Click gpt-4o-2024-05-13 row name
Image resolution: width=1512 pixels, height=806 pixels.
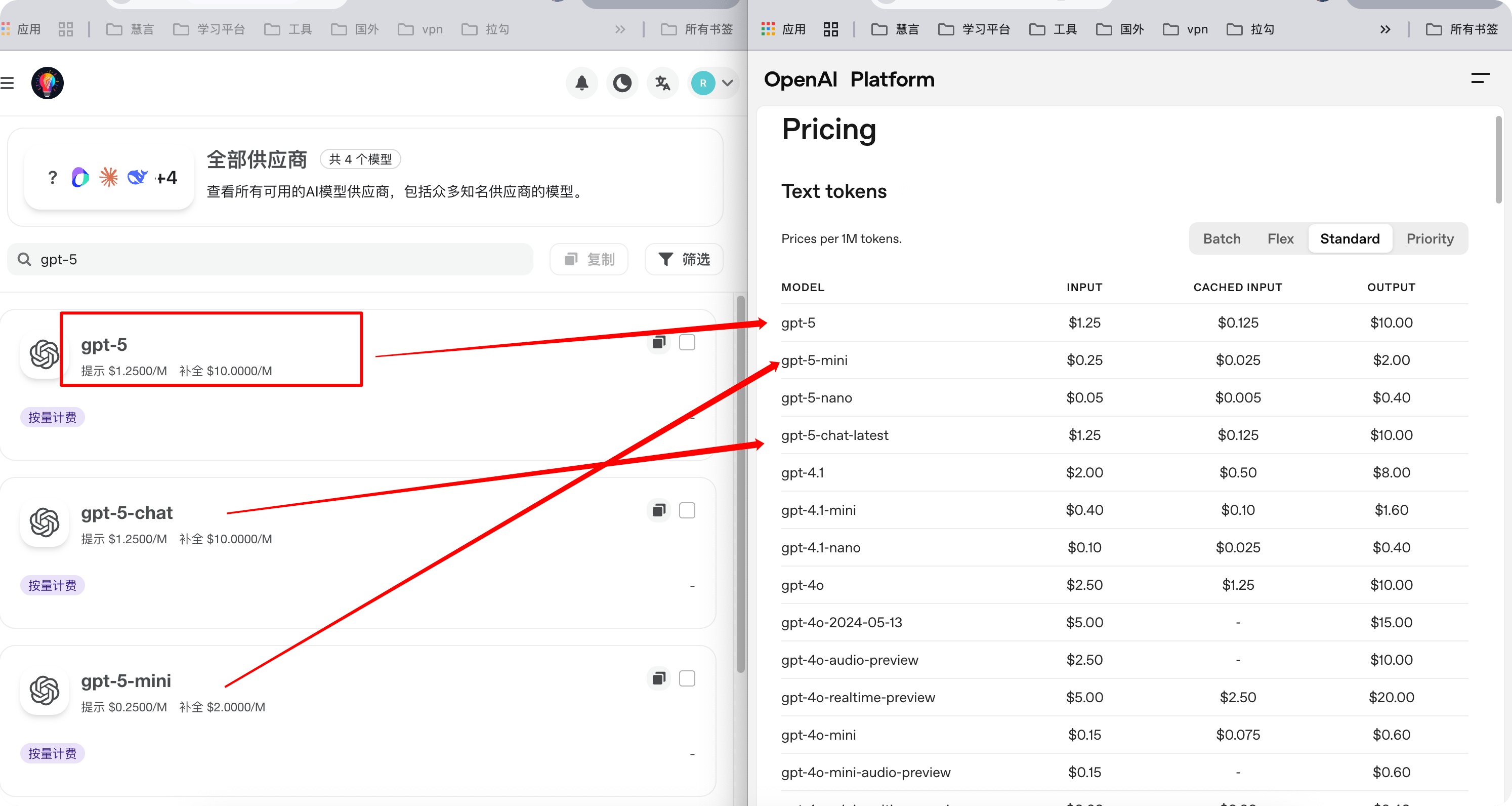(x=842, y=622)
